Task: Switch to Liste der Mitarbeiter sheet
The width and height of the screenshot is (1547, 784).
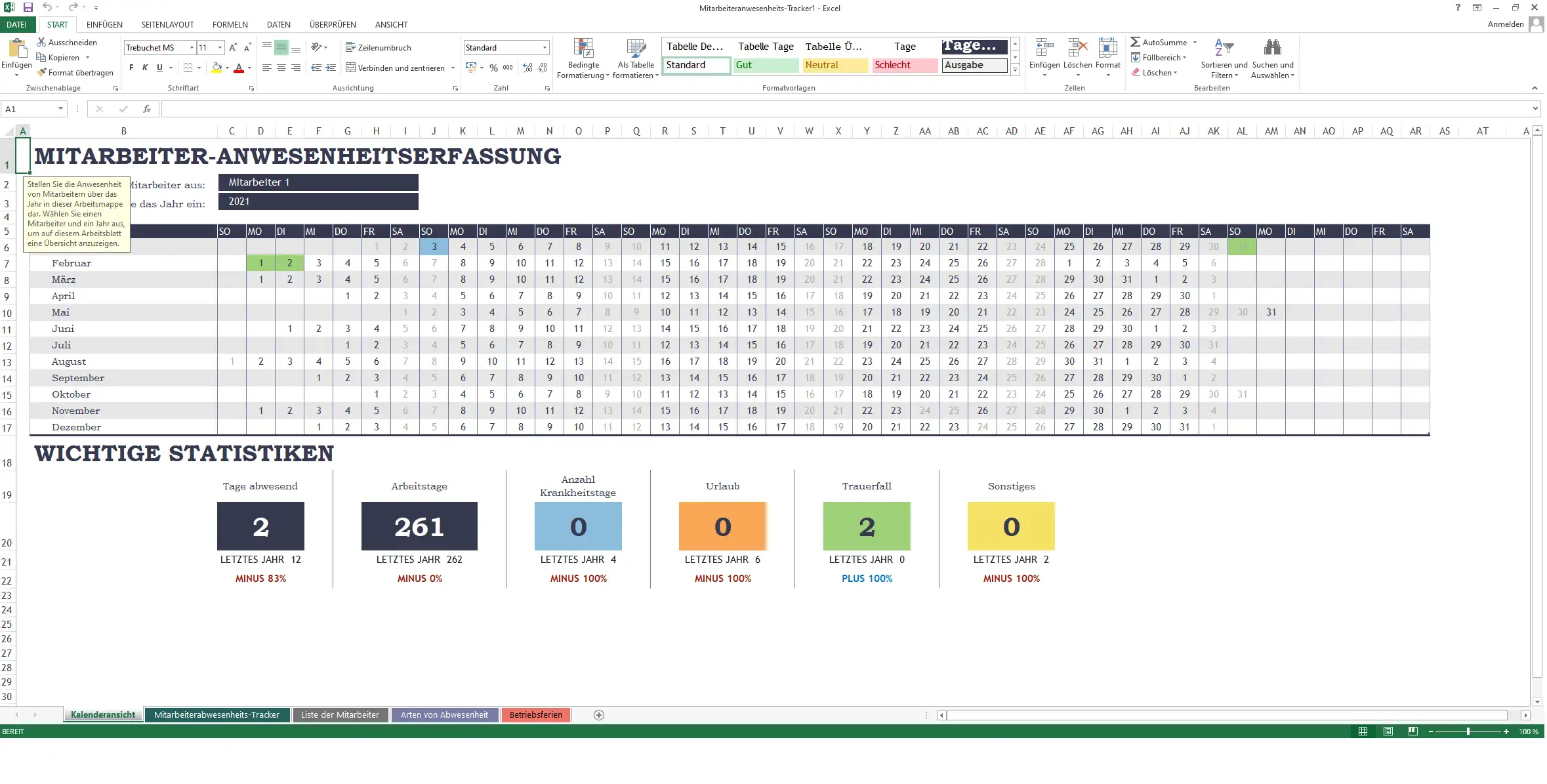Action: click(x=340, y=715)
